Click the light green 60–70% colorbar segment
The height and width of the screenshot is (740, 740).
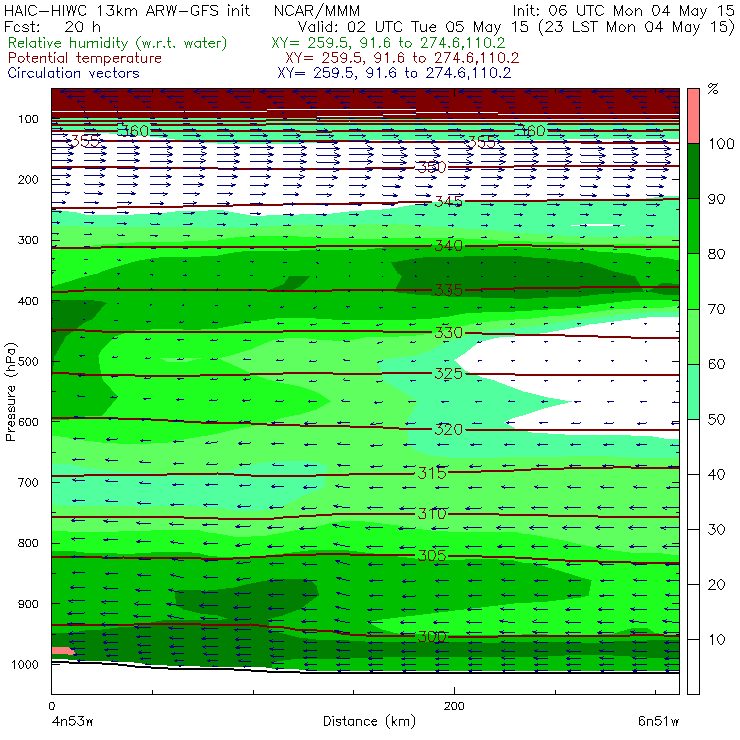(693, 336)
